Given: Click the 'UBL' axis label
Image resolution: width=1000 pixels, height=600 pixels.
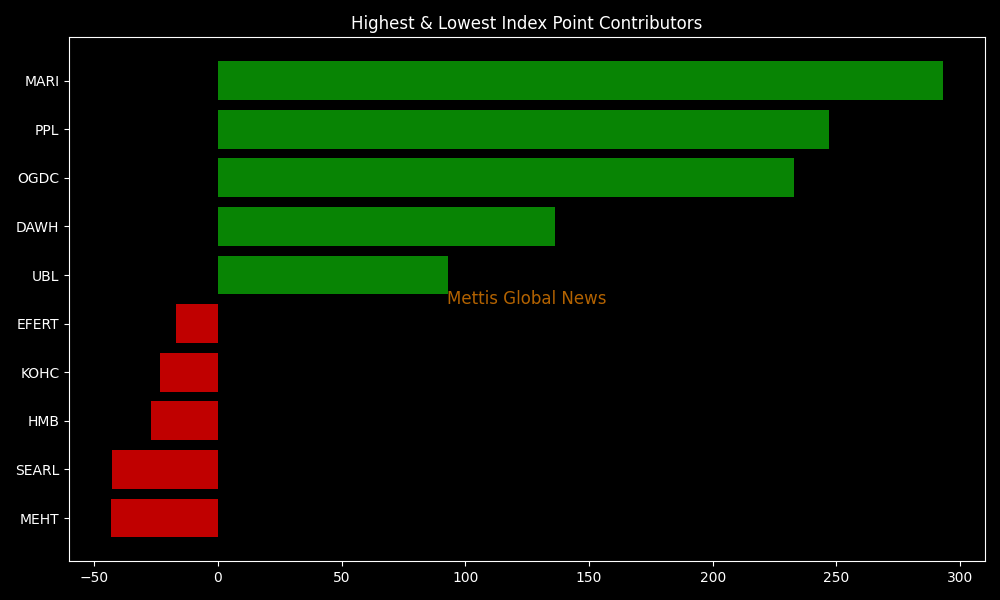Looking at the screenshot, I should [45, 276].
